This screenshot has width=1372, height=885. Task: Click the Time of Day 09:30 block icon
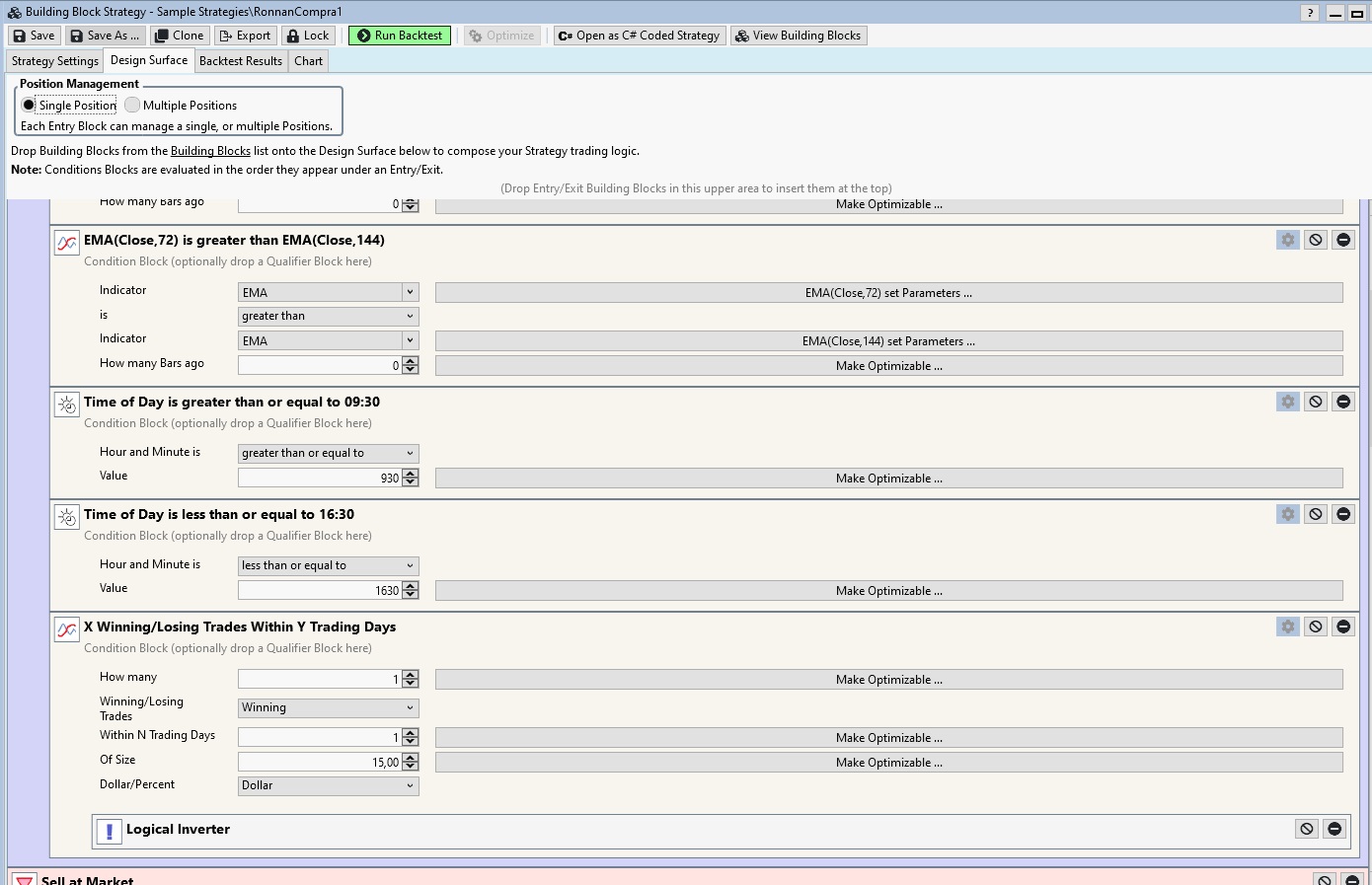click(66, 405)
